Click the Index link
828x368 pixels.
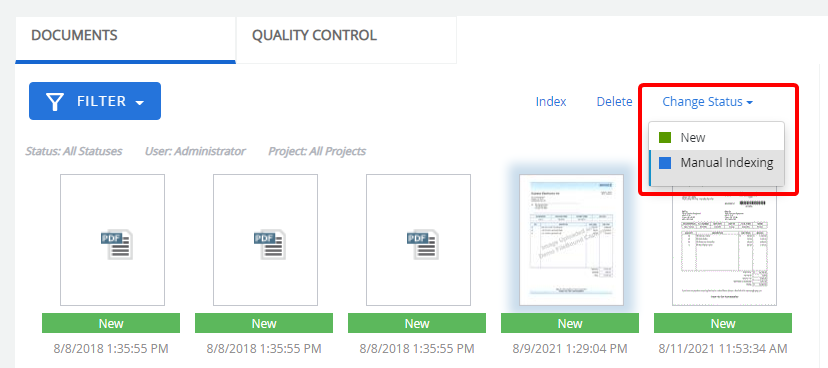(x=551, y=101)
